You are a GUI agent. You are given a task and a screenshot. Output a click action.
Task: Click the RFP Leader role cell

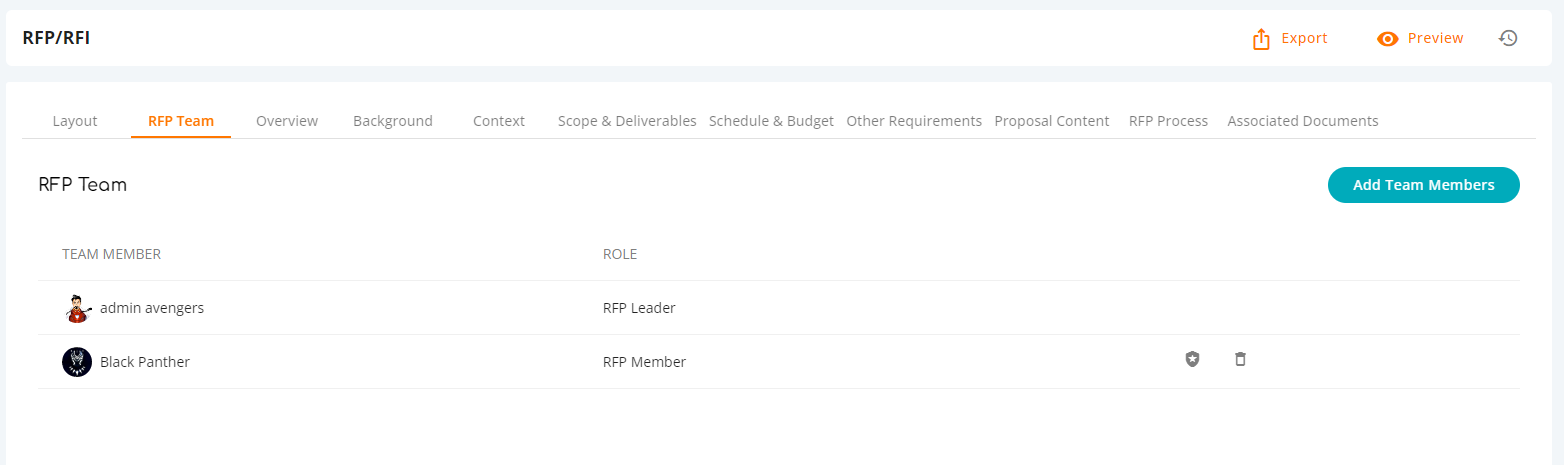639,308
